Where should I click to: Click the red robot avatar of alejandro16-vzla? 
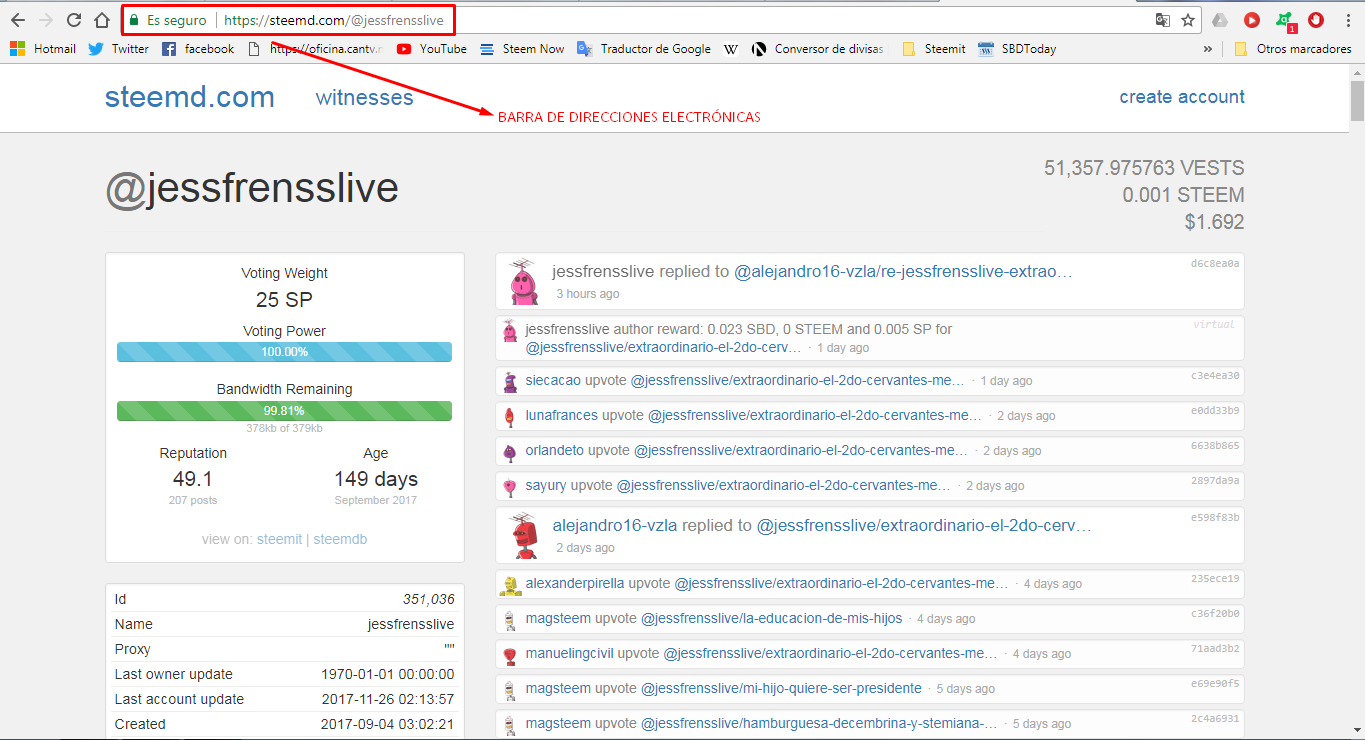coord(523,536)
